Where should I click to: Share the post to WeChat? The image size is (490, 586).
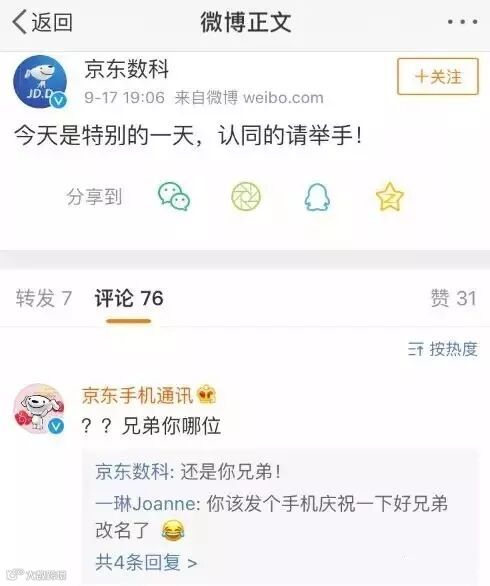click(174, 197)
